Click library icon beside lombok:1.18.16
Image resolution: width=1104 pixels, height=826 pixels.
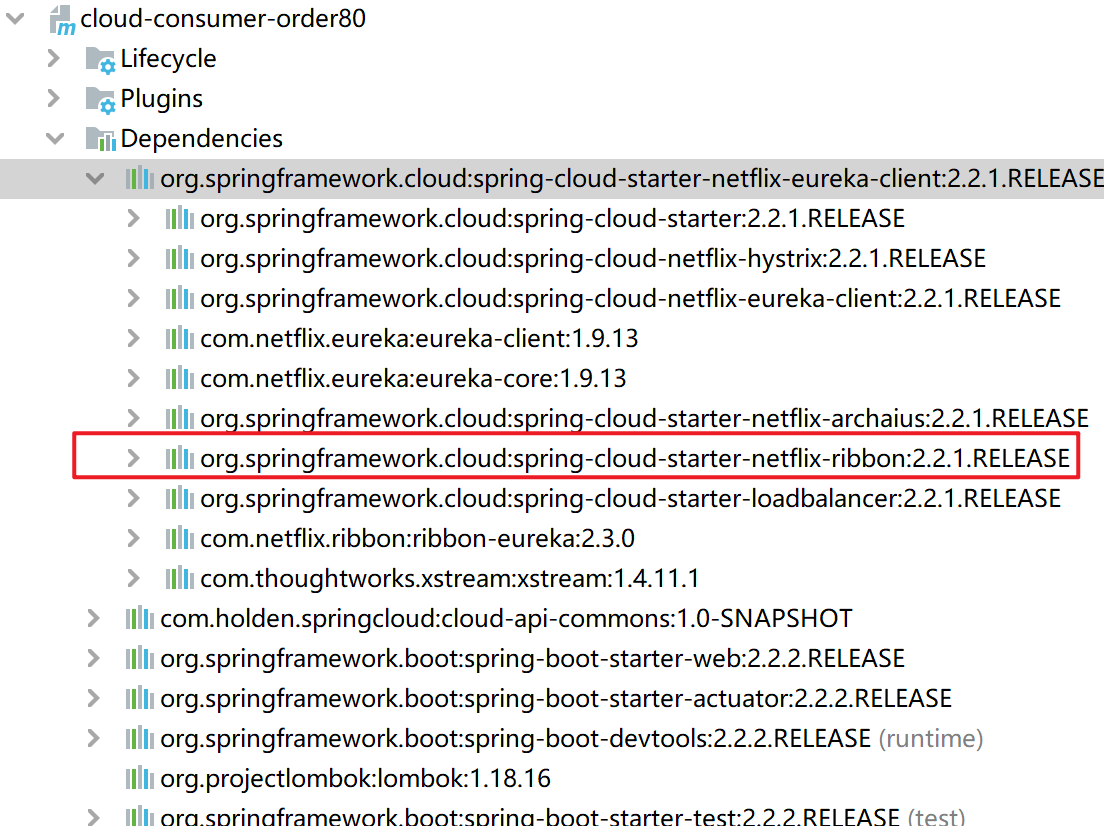click(139, 779)
